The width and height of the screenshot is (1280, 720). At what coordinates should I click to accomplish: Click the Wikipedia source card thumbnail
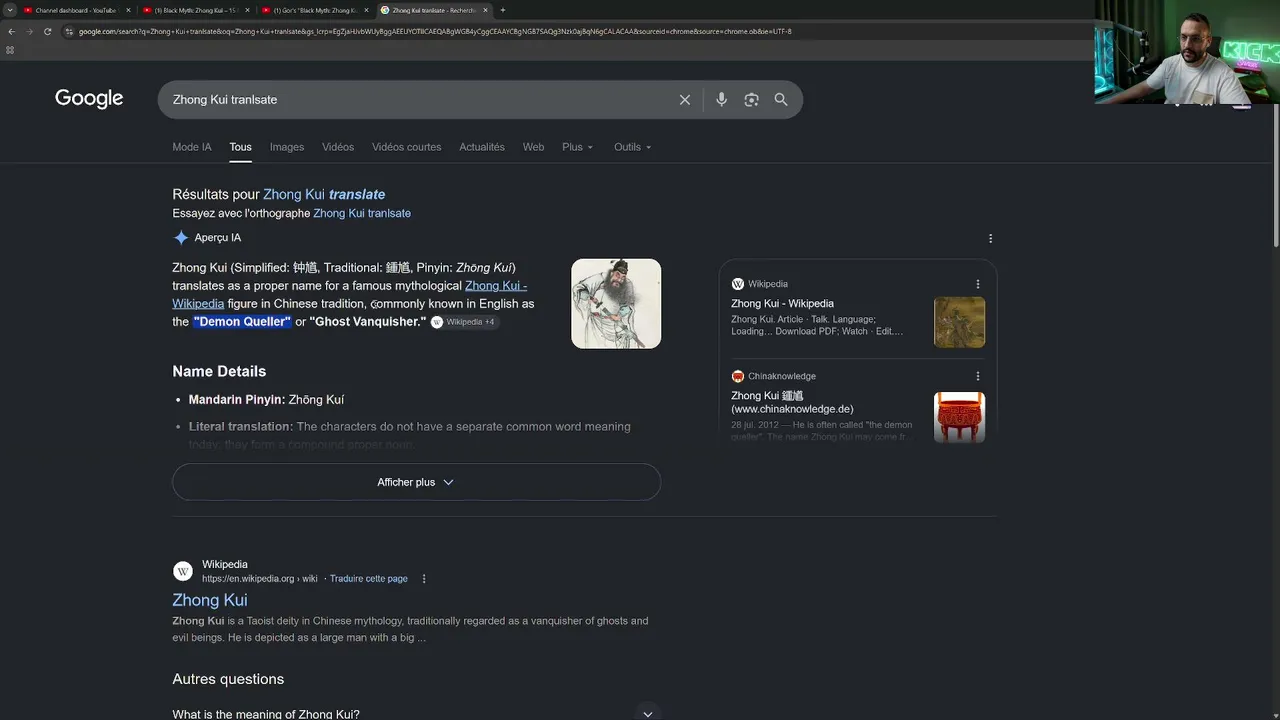click(960, 322)
